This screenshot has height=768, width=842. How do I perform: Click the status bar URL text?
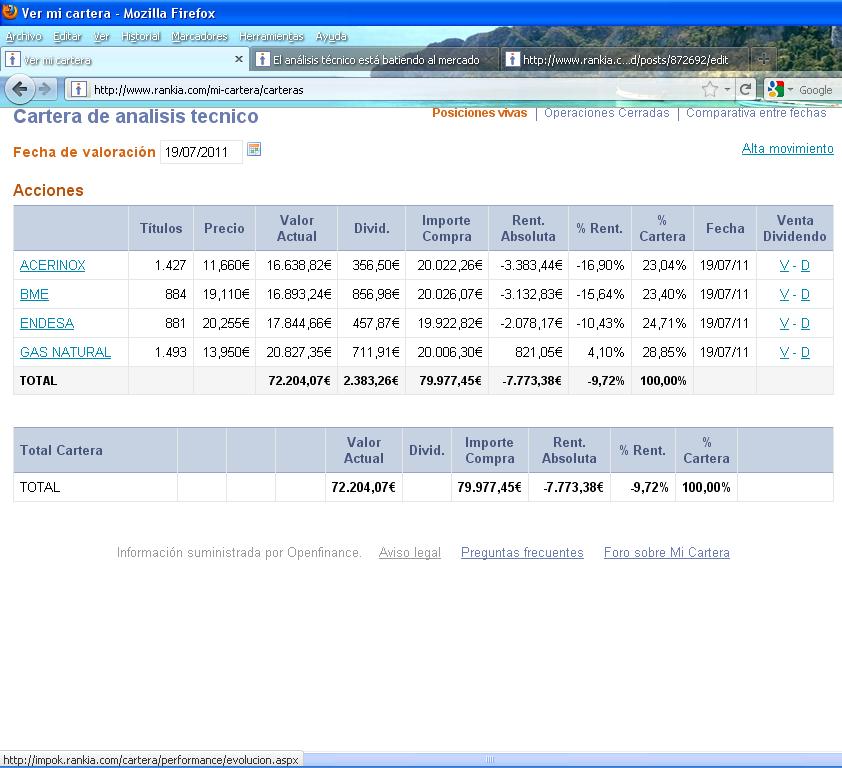[151, 760]
